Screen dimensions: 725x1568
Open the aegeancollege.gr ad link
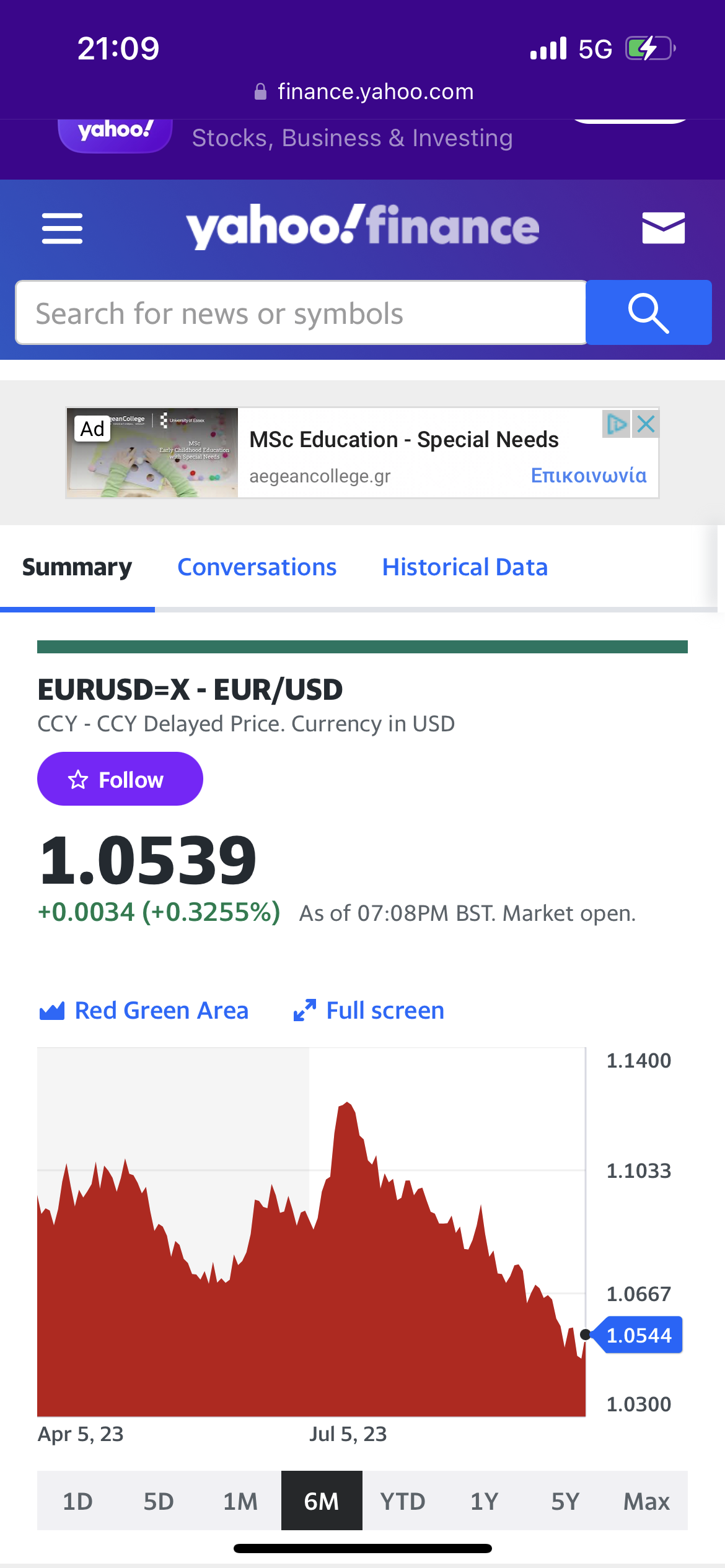coord(320,476)
